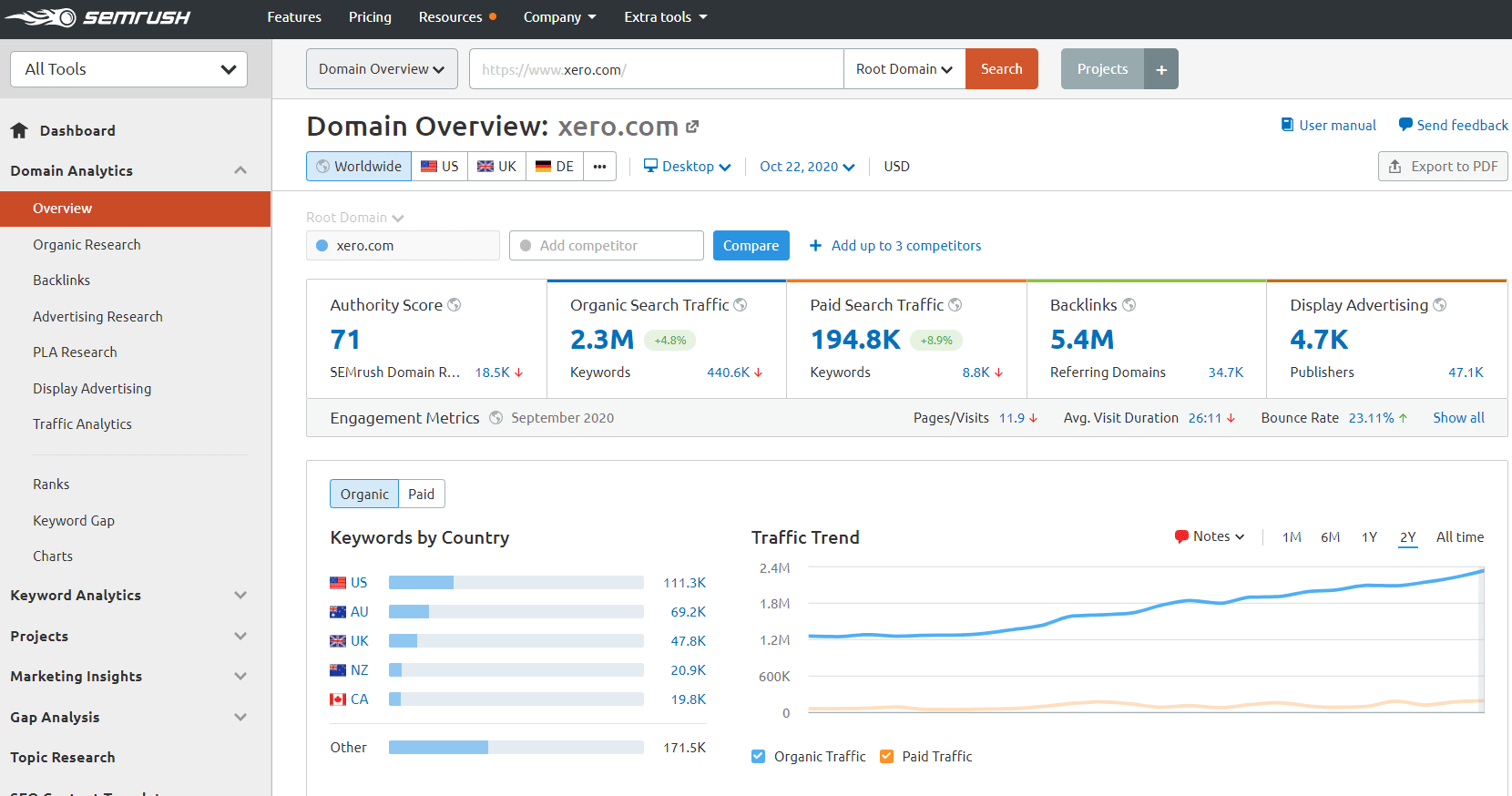The image size is (1512, 796).
Task: Click the 2.3M organic traffic value
Action: pos(602,339)
